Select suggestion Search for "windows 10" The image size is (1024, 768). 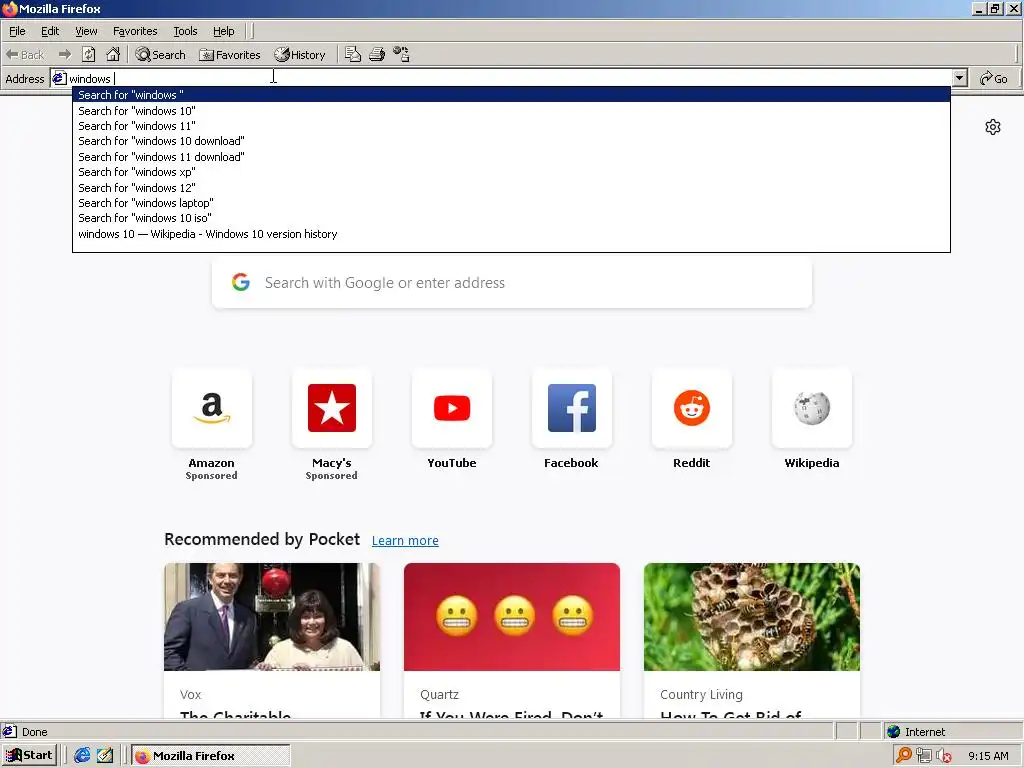pyautogui.click(x=511, y=111)
